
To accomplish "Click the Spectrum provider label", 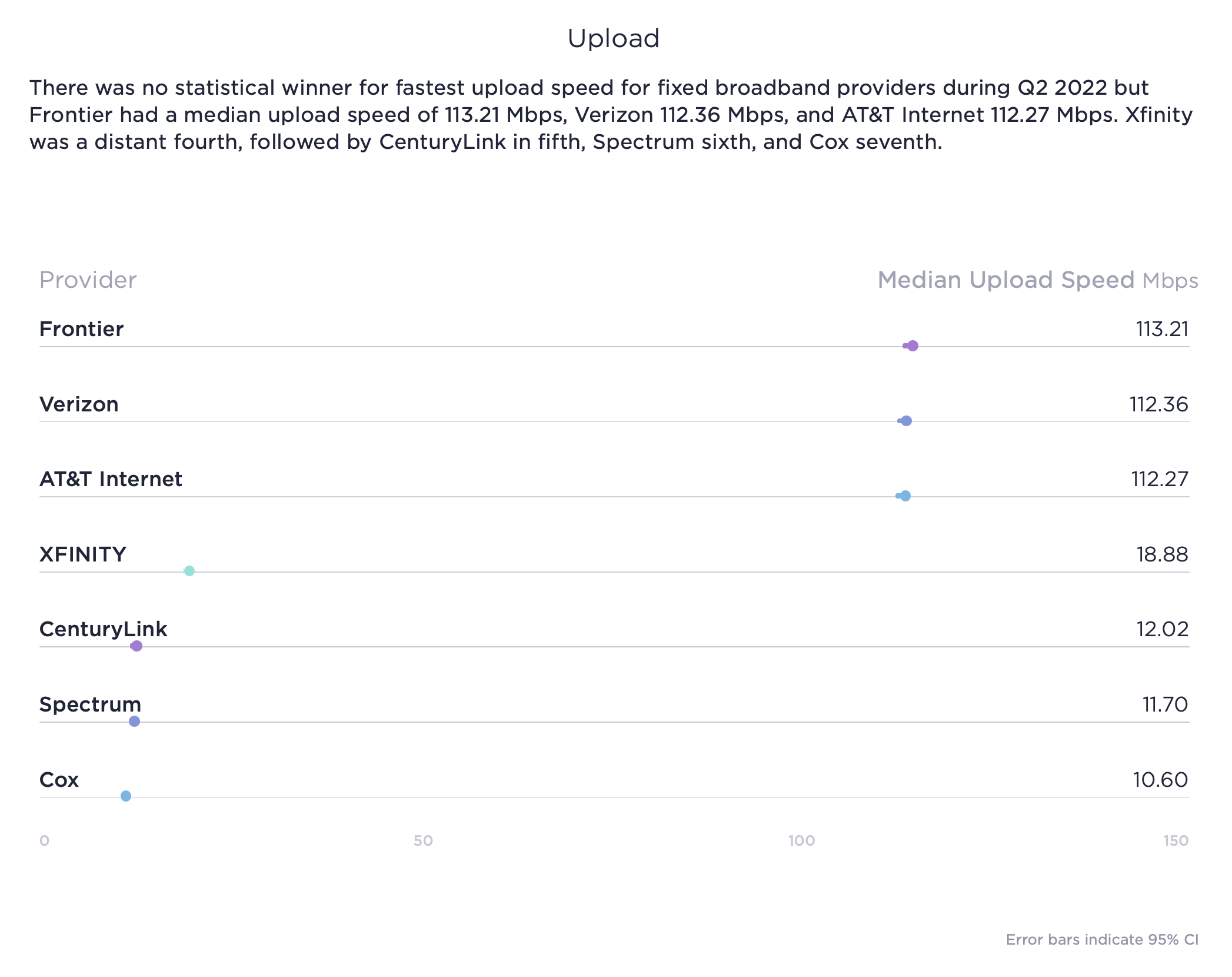I will (90, 704).
